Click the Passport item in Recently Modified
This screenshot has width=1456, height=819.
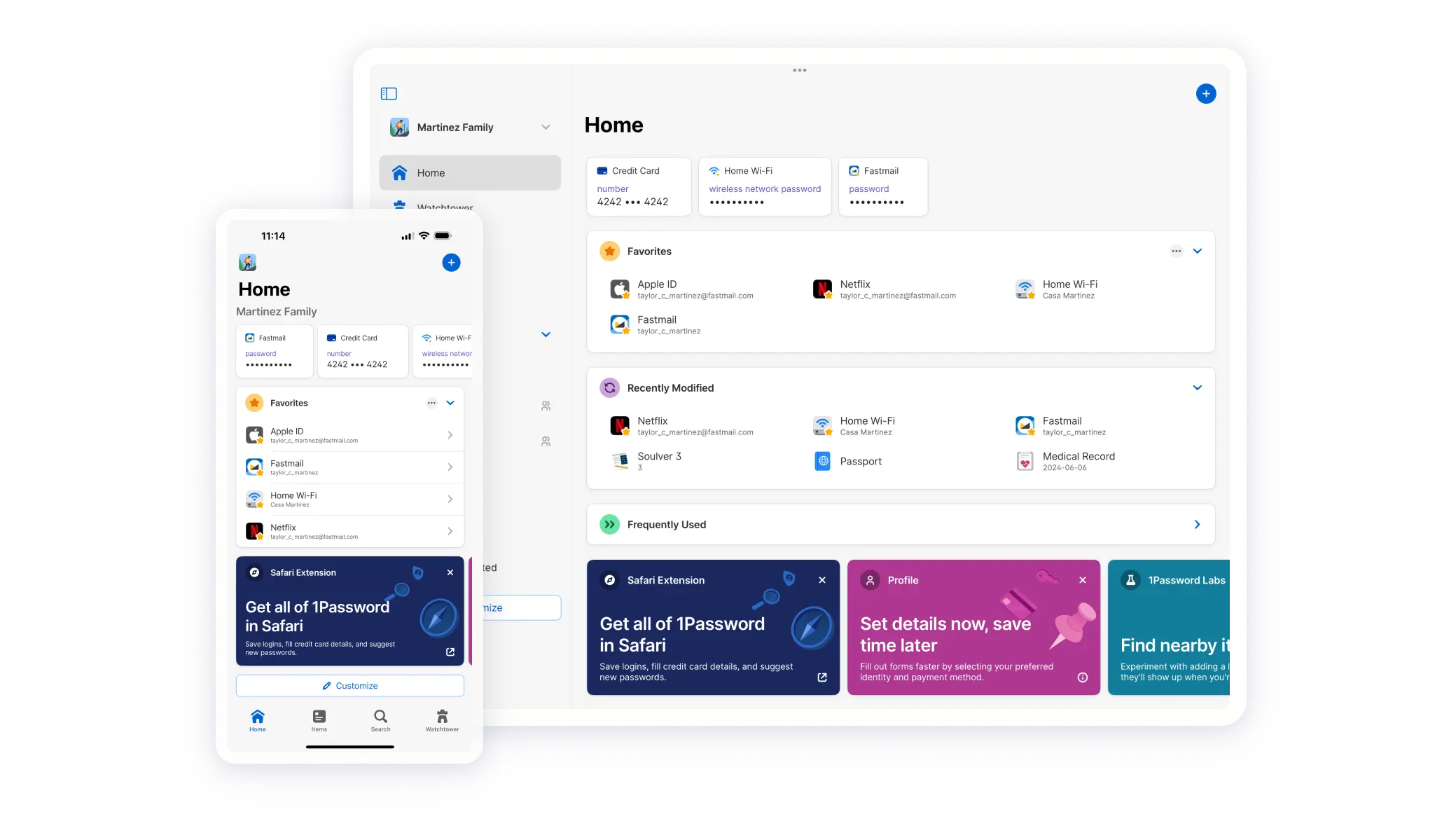pyautogui.click(x=860, y=460)
